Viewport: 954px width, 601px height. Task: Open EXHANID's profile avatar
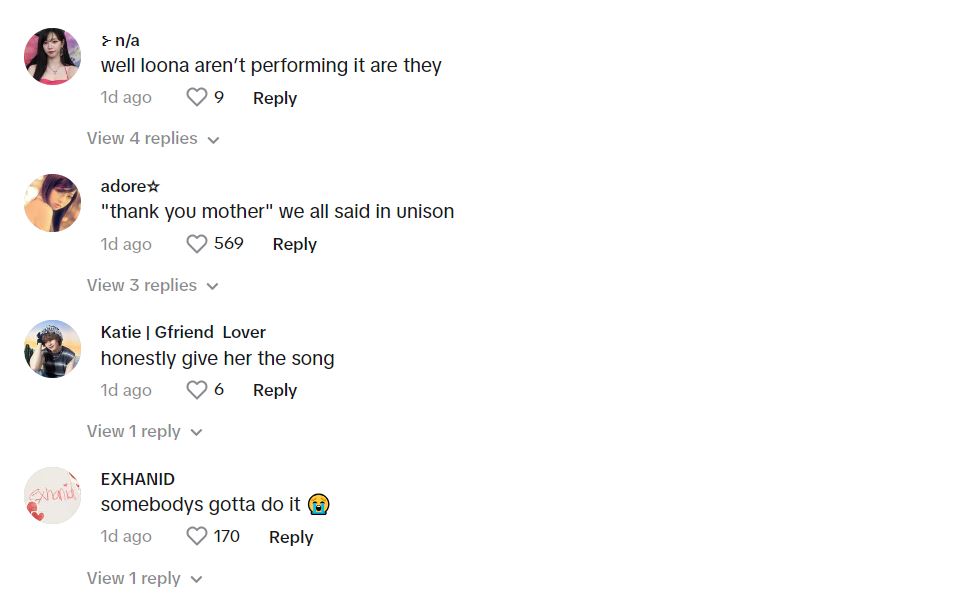pyautogui.click(x=52, y=495)
